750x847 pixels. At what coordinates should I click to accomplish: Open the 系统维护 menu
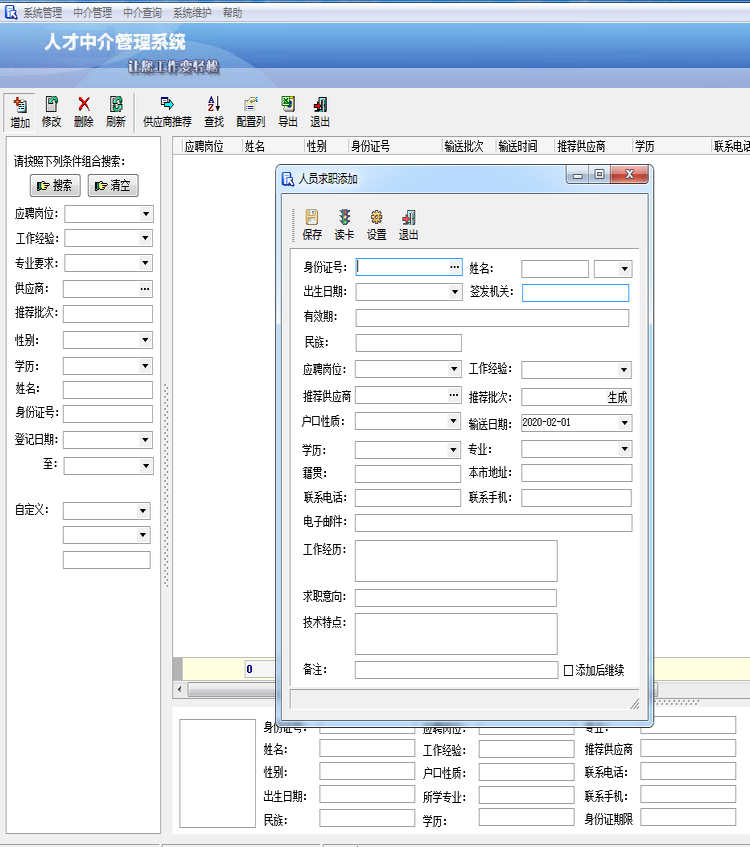click(x=192, y=12)
